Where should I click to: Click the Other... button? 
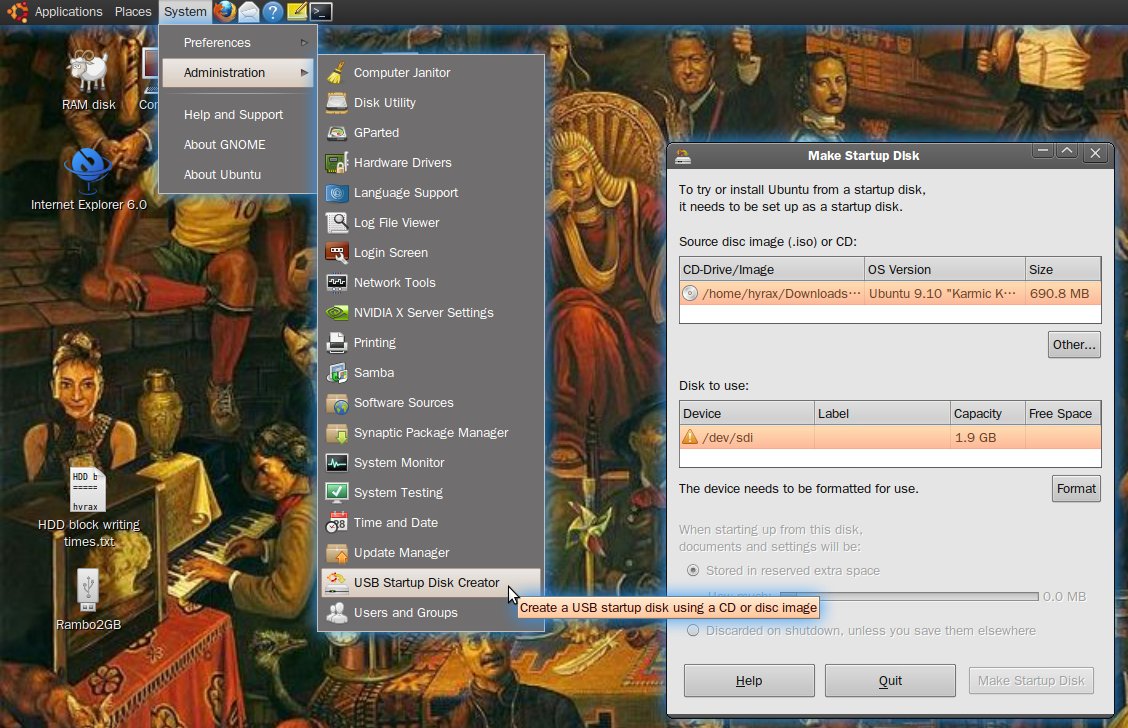1074,345
